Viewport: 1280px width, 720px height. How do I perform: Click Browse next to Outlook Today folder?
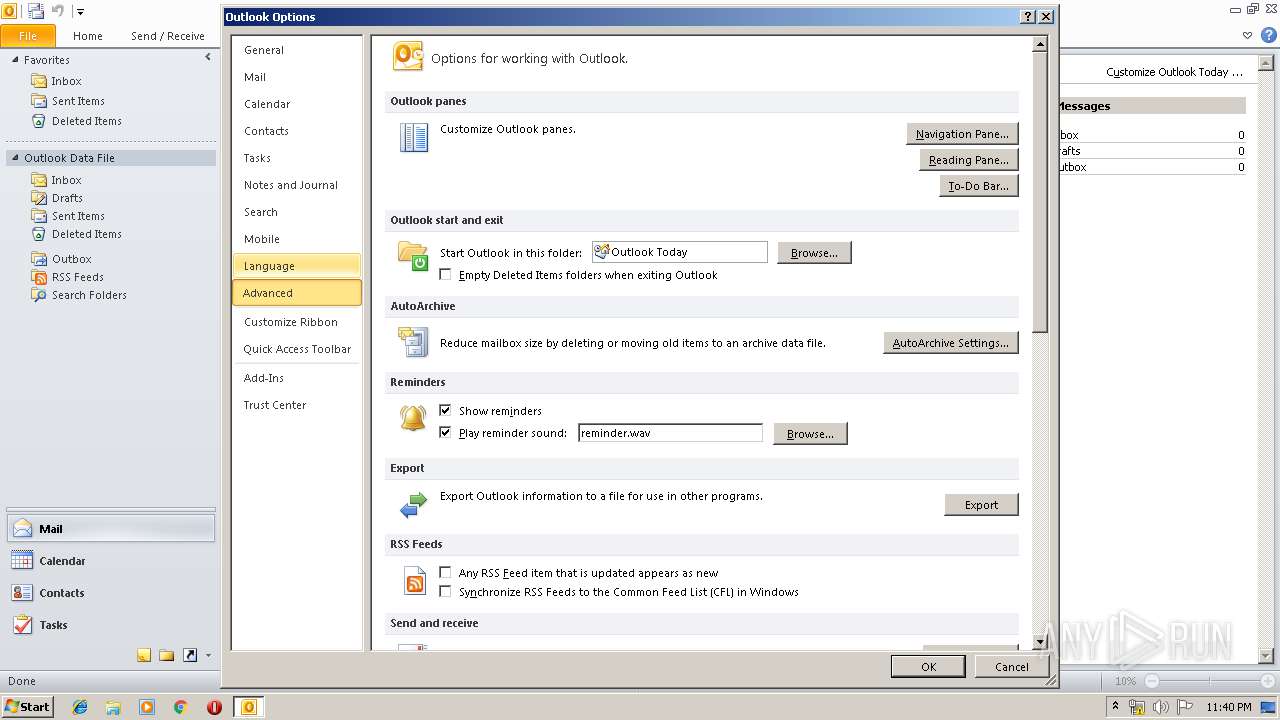pos(814,253)
